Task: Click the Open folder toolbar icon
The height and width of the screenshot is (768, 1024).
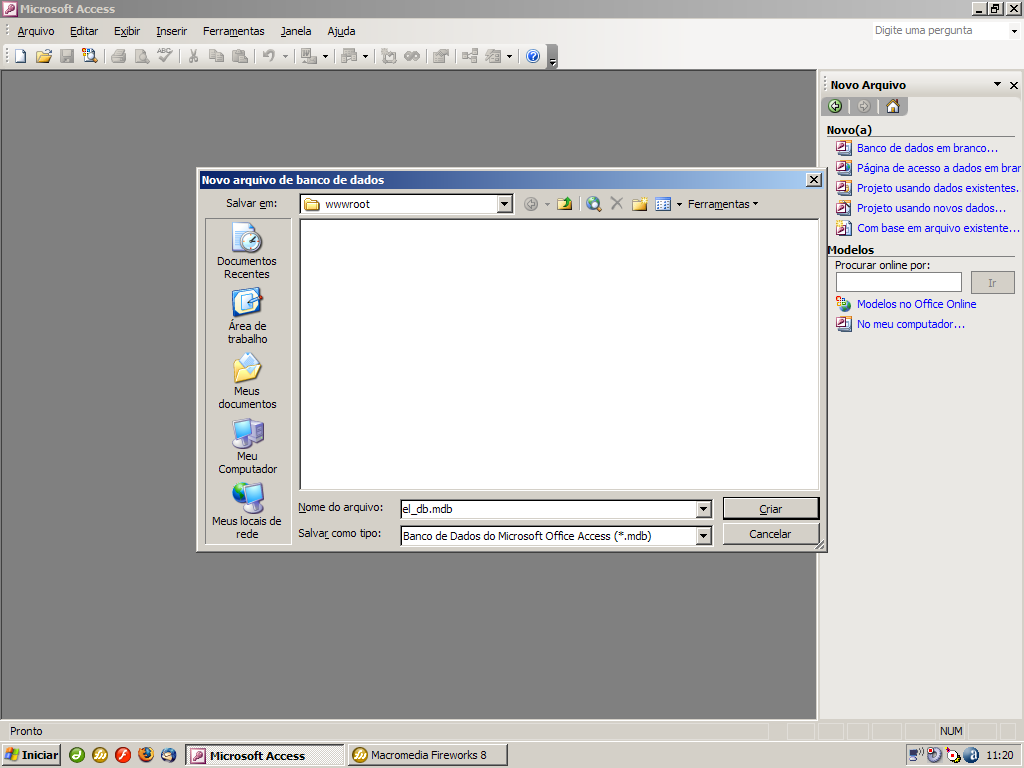Action: pos(44,56)
